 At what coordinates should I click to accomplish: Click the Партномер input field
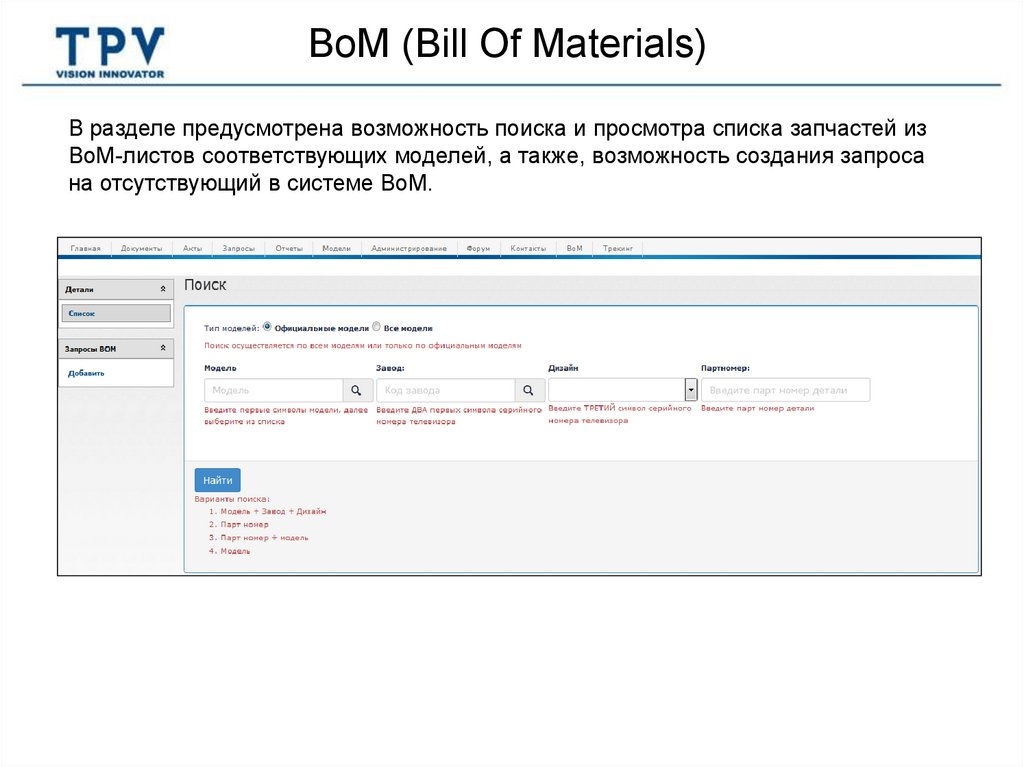tap(785, 389)
